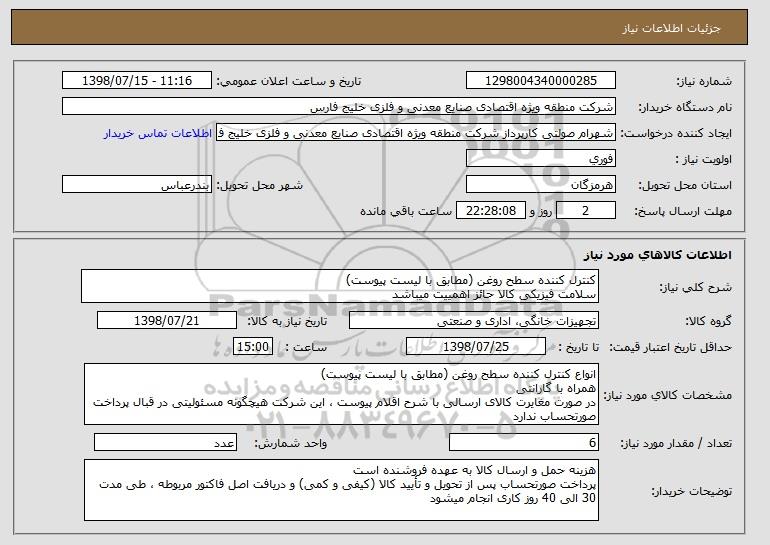This screenshot has width=770, height=545.
Task: Click the مهلت ارسال پاسخ label
Action: (x=683, y=211)
